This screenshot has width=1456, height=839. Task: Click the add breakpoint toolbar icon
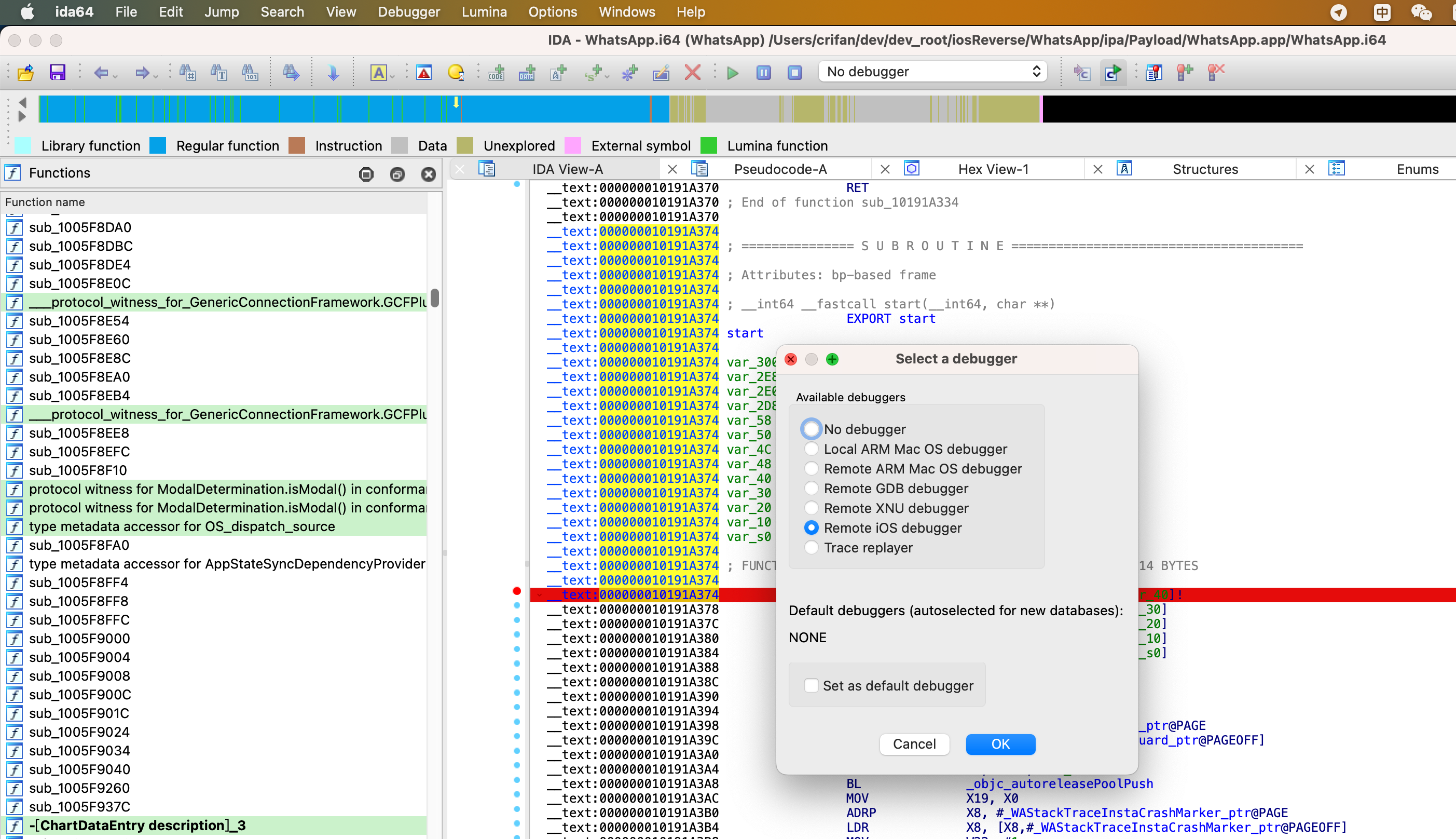click(x=1185, y=73)
